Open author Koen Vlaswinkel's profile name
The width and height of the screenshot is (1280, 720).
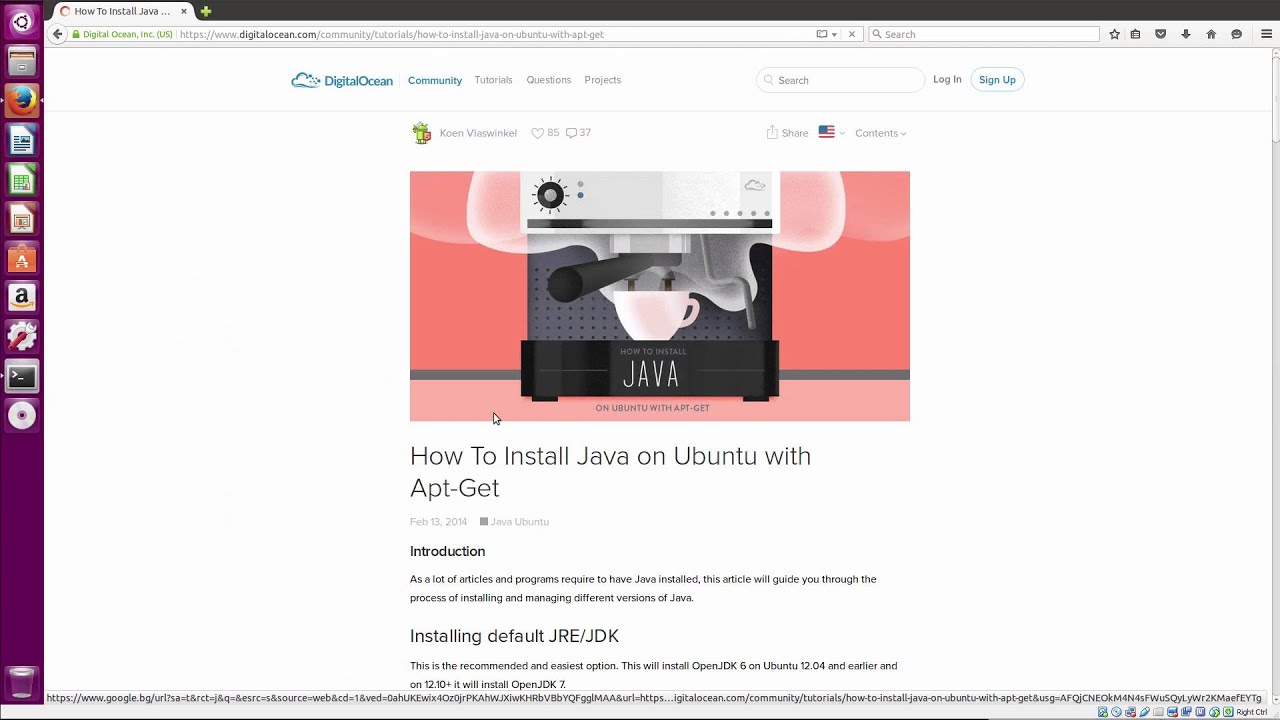478,133
